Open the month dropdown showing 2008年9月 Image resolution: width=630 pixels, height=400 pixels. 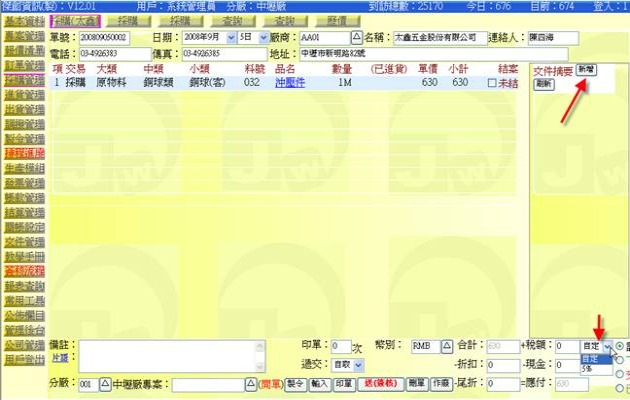[232, 37]
